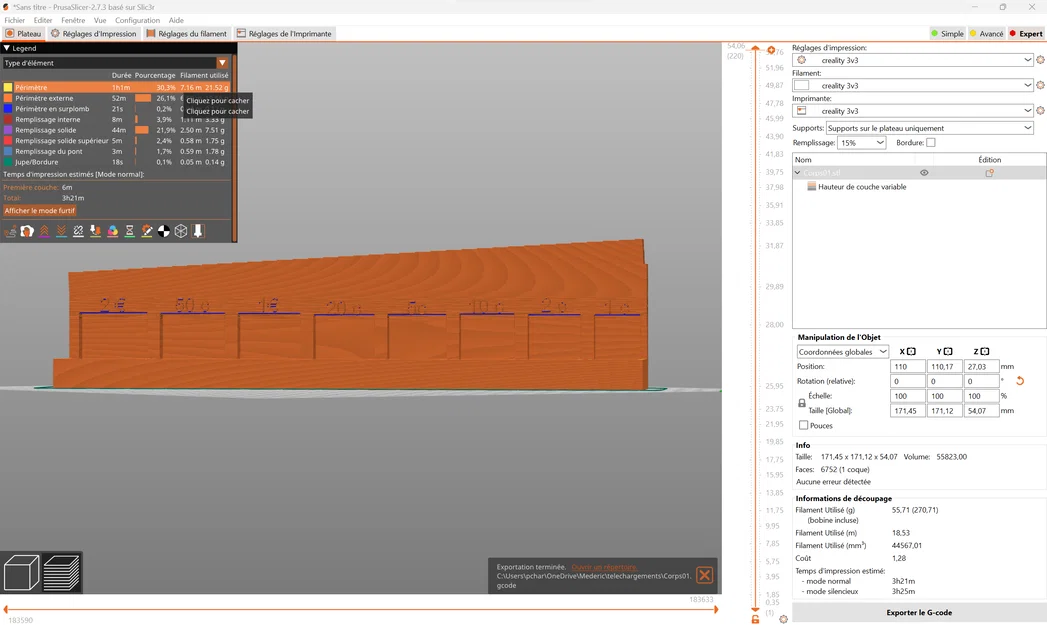
Task: Reset rotation with orange arrow icon
Action: point(1020,381)
